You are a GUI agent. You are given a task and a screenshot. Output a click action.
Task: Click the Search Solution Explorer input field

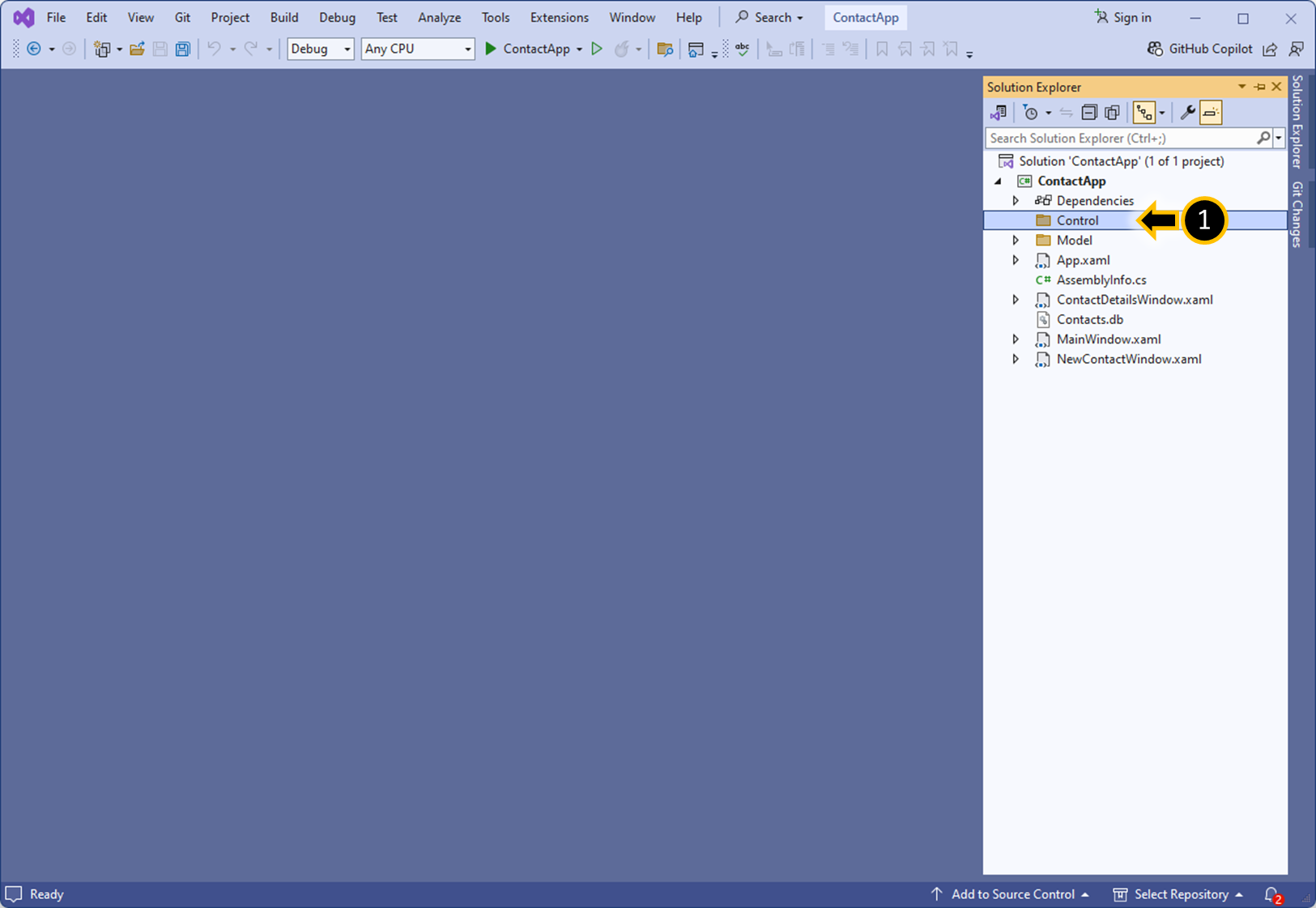1121,139
